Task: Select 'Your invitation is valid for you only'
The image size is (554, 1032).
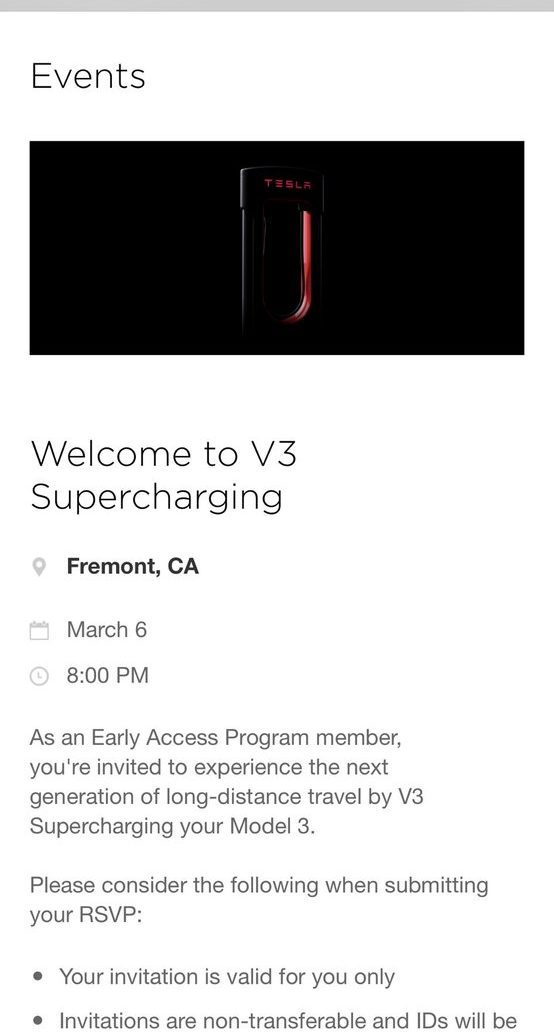Action: (x=227, y=977)
